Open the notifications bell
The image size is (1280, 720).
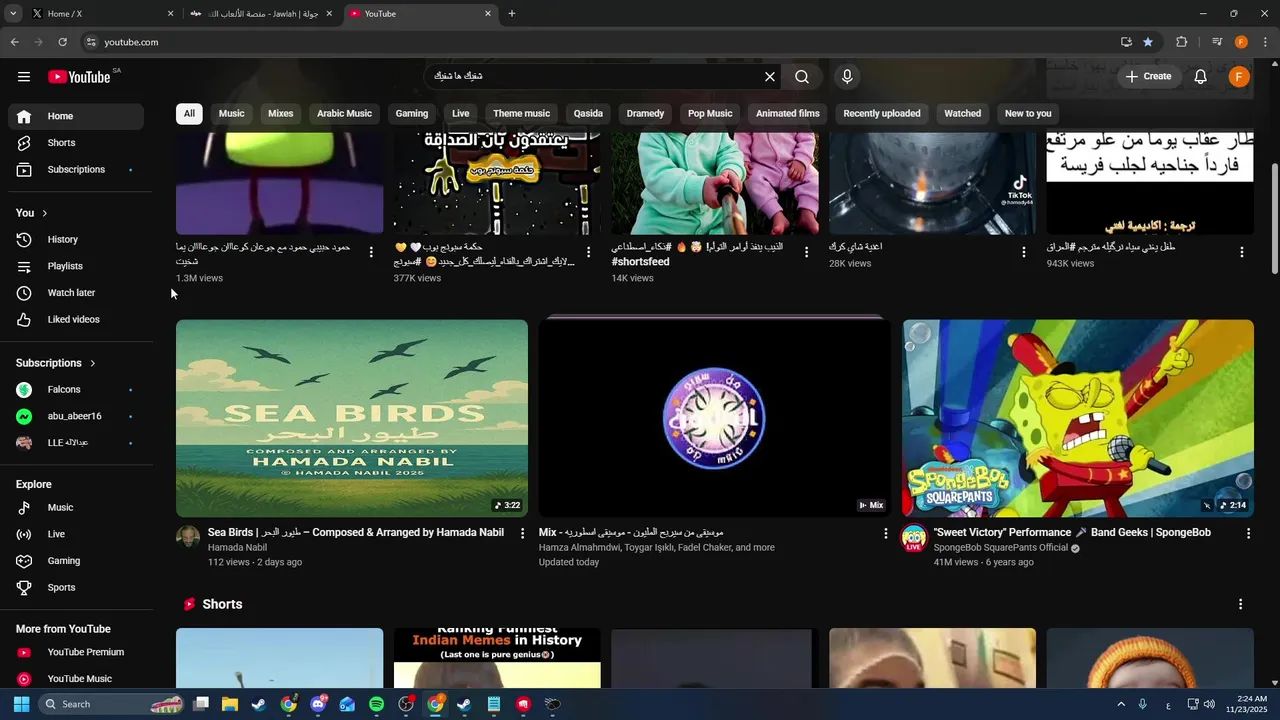click(x=1200, y=77)
